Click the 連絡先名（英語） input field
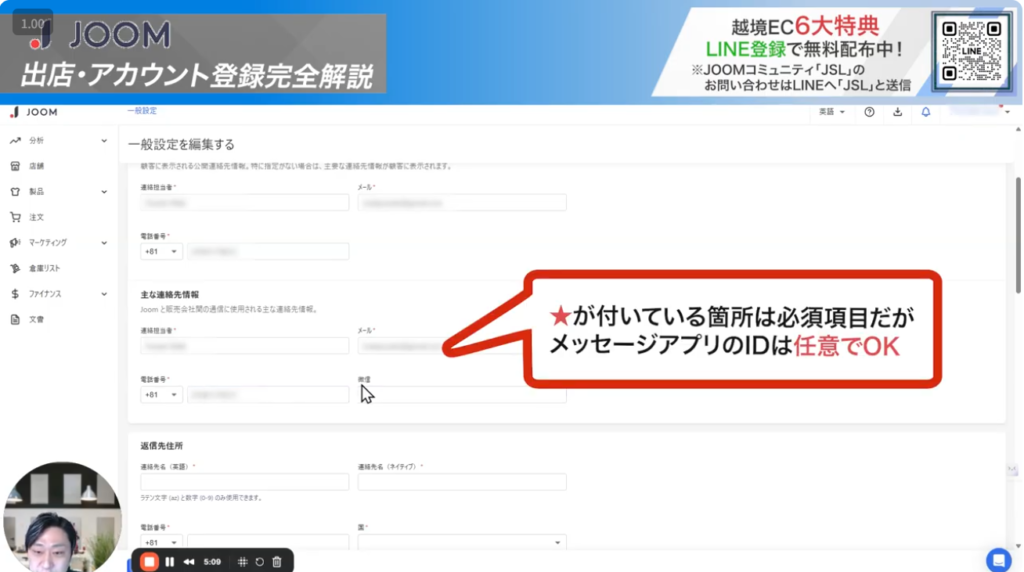The width and height of the screenshot is (1024, 572). pos(245,482)
